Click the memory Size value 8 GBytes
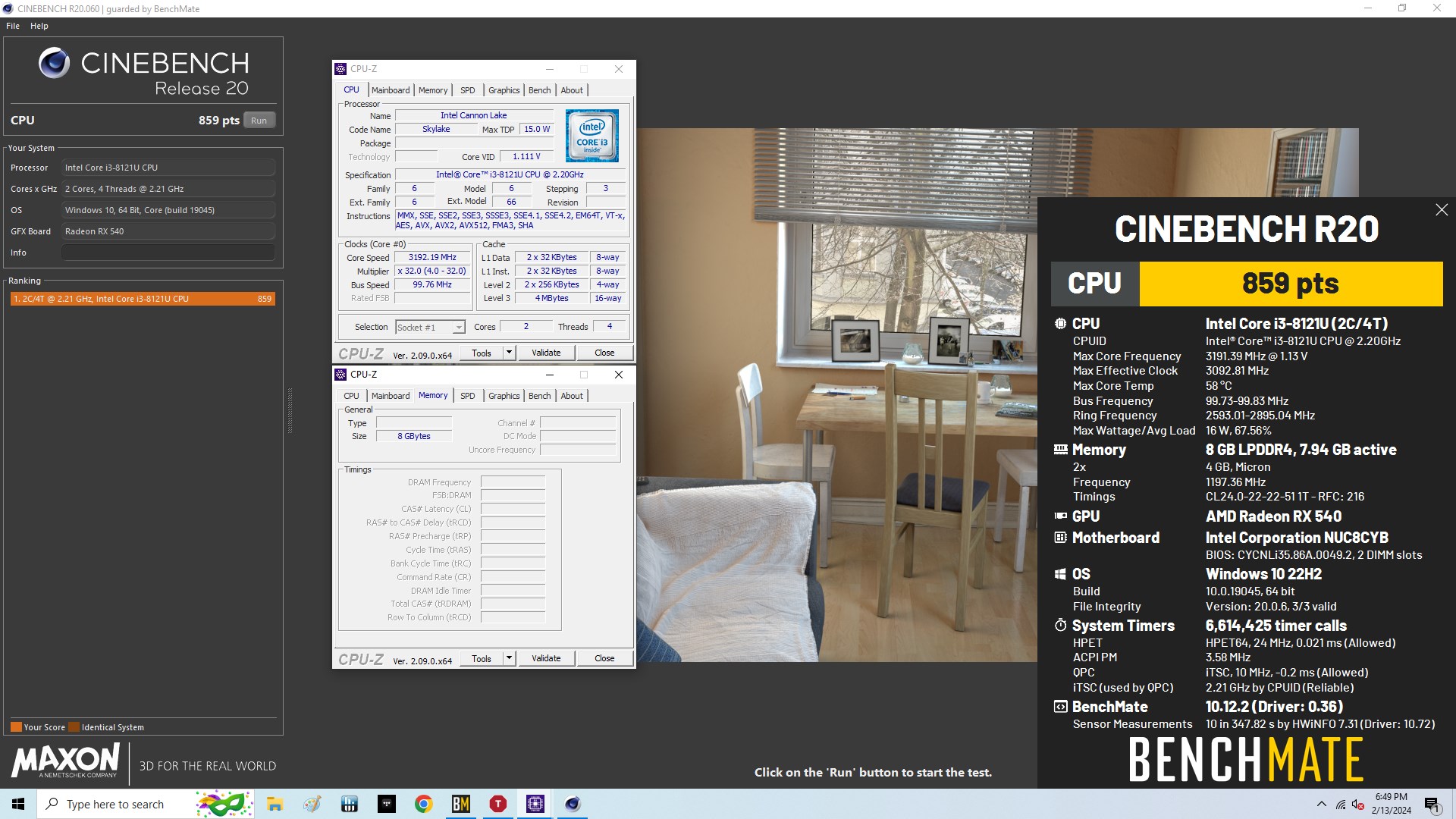This screenshot has height=819, width=1456. (414, 436)
